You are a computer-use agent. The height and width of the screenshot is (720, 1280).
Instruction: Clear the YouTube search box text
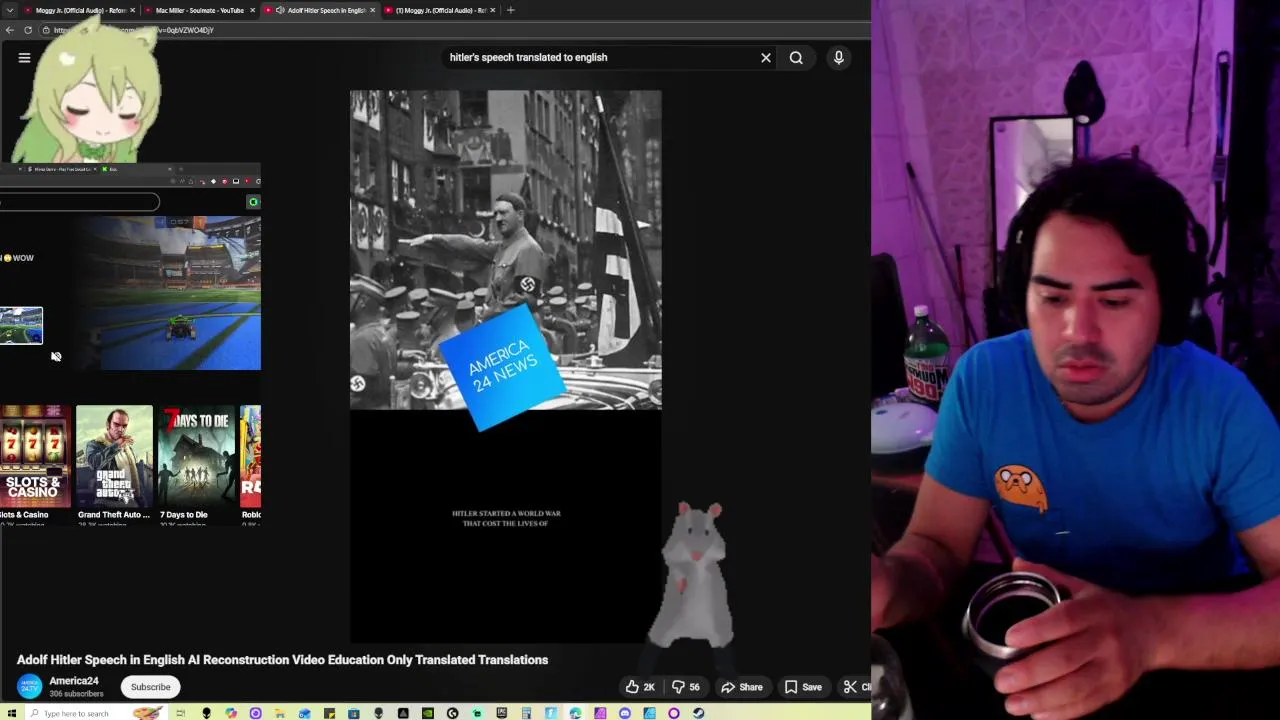[766, 58]
